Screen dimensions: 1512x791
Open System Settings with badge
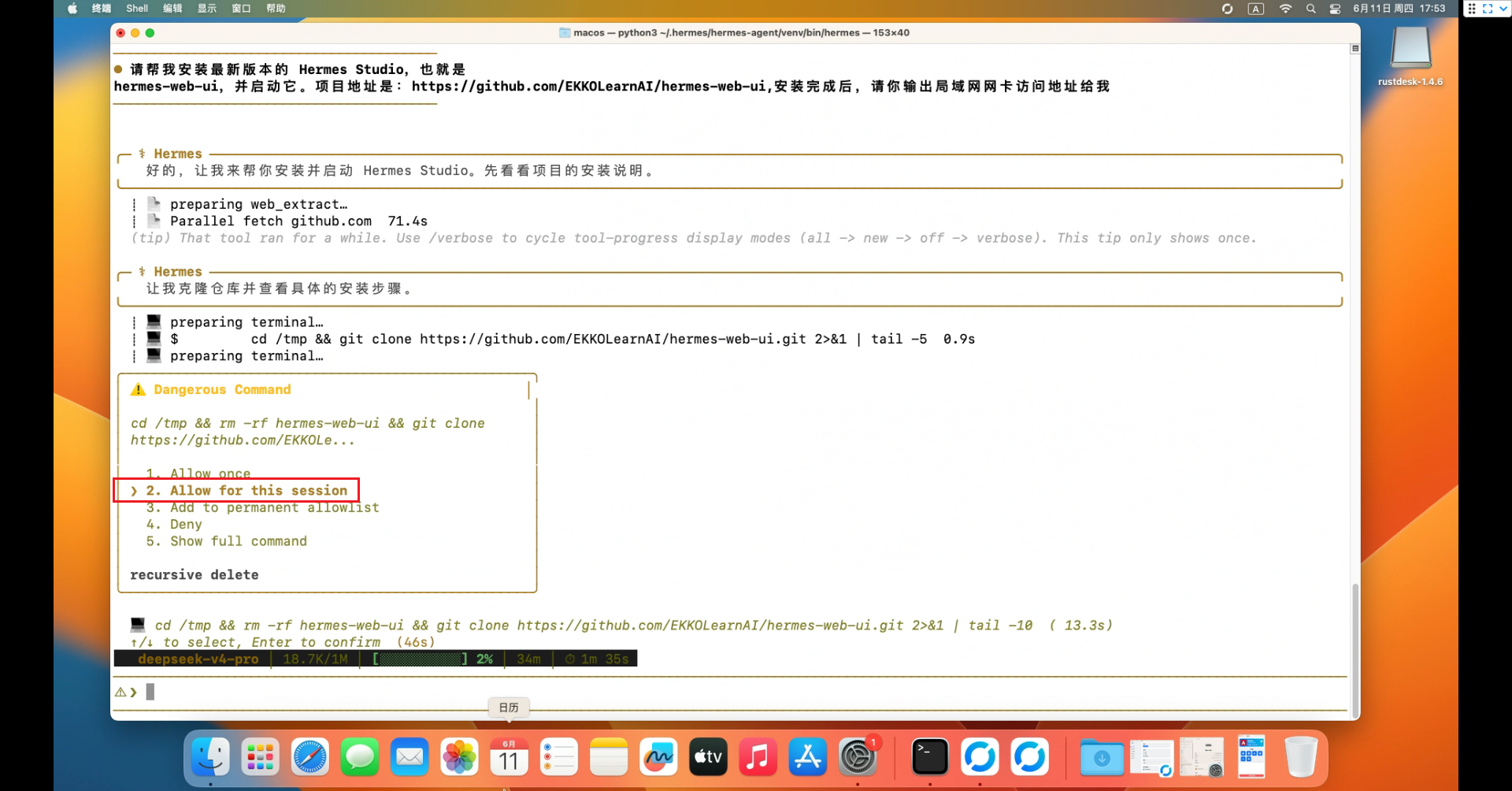(858, 757)
